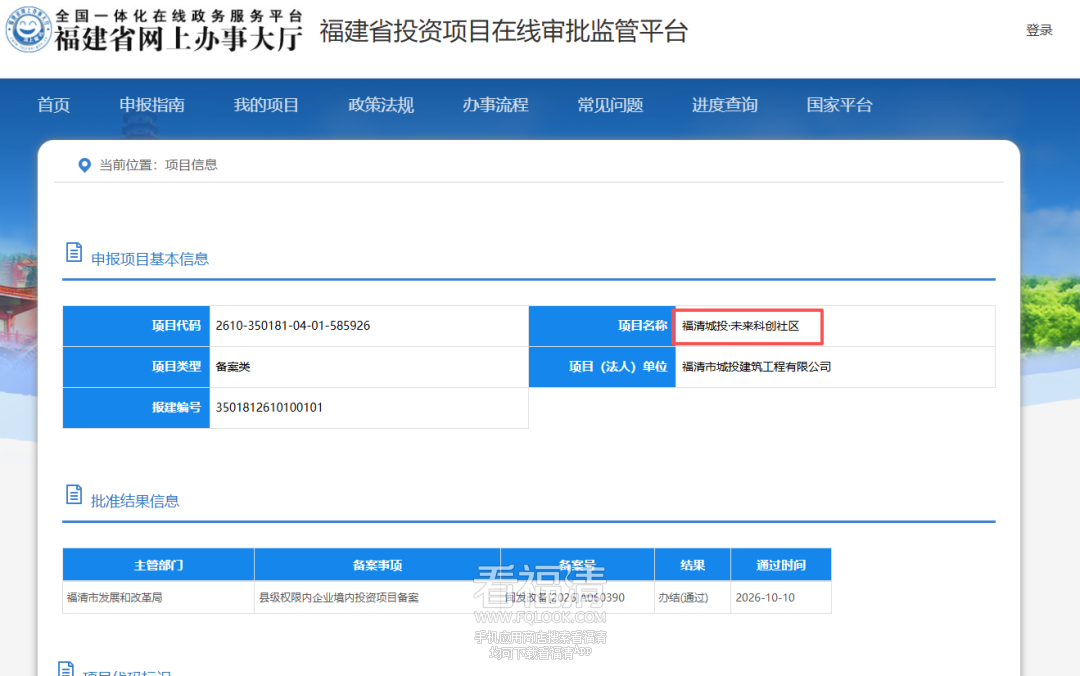Image resolution: width=1080 pixels, height=676 pixels.
Task: Go to 我的项目 in the navigation bar
Action: pos(267,105)
